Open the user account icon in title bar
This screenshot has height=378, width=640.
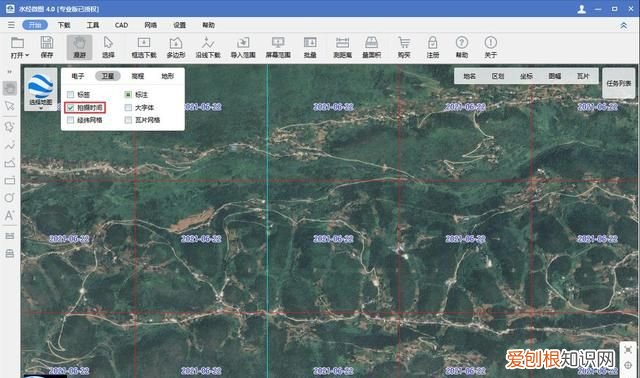point(582,9)
